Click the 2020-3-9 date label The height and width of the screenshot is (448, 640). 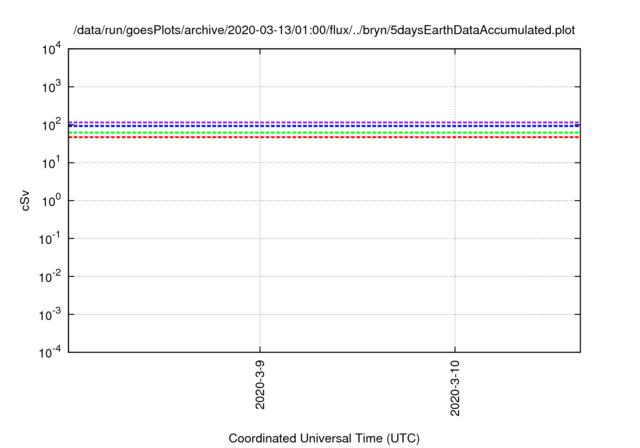tap(260, 385)
